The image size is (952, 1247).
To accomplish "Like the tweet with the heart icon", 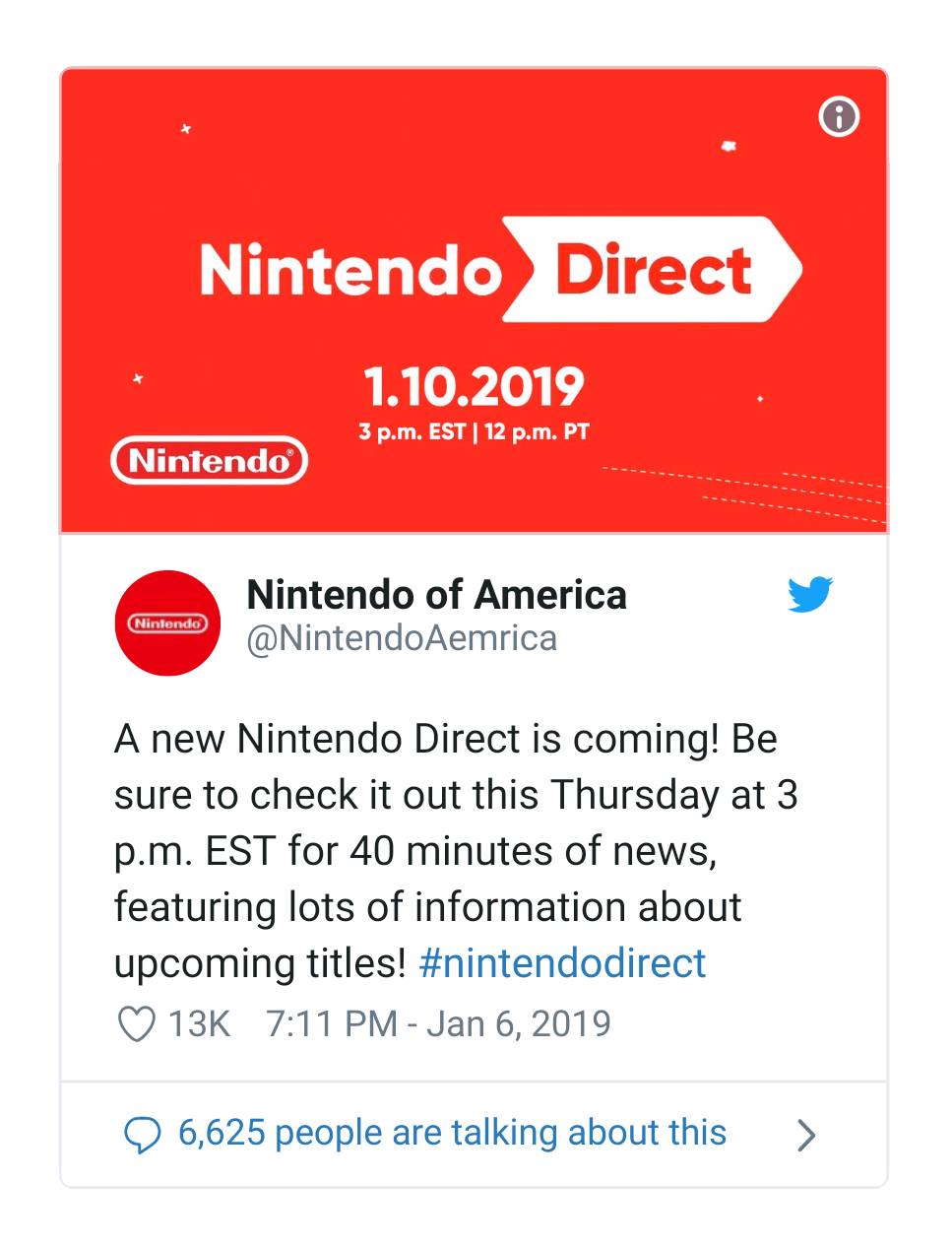I will (137, 1024).
